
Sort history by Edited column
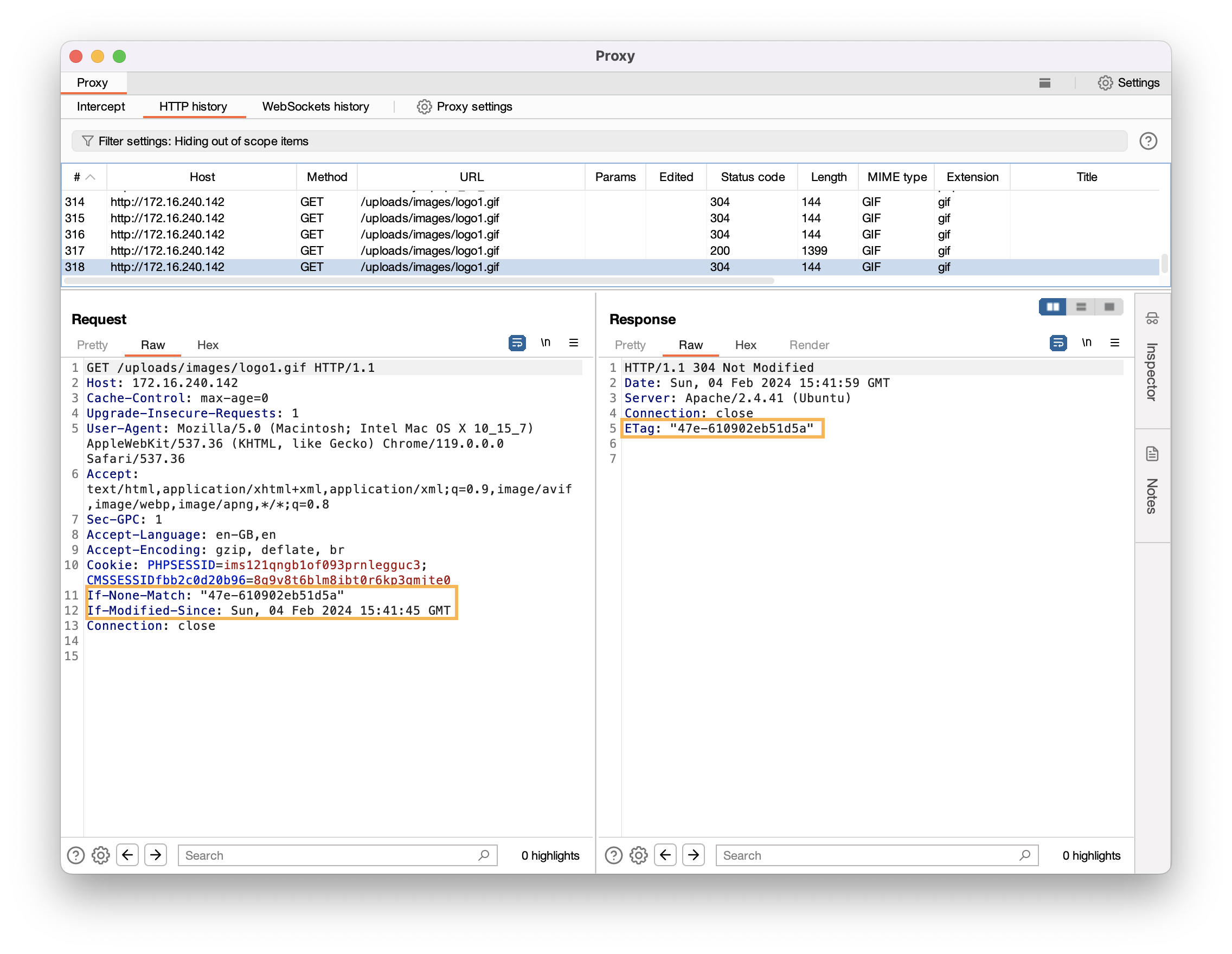click(x=676, y=177)
